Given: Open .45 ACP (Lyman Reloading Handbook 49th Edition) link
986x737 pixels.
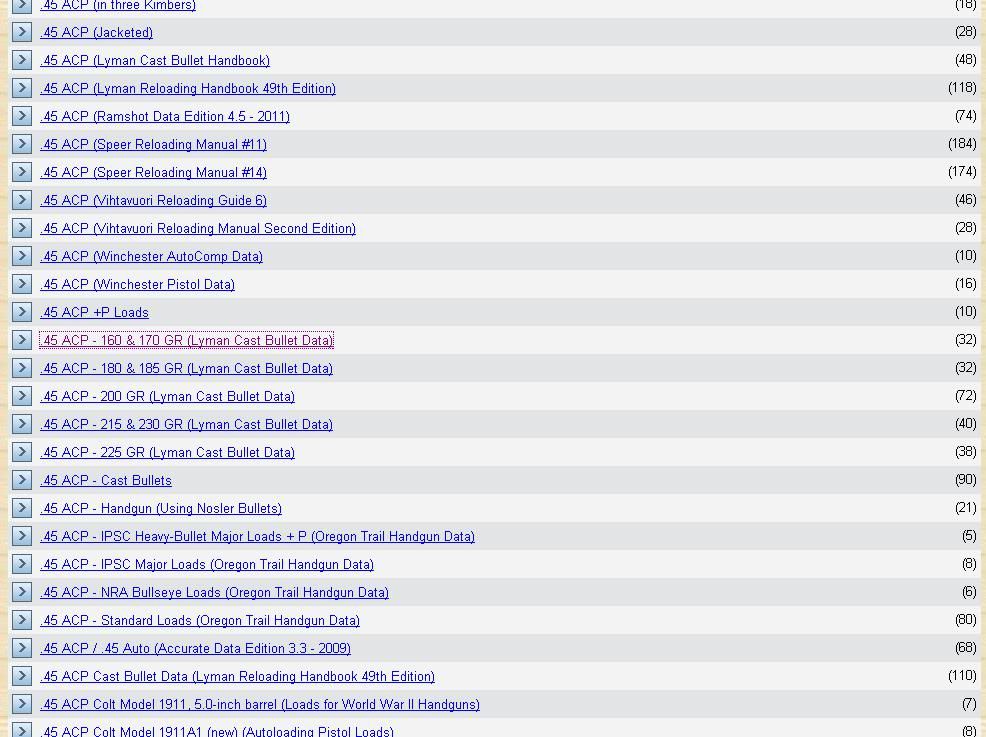Looking at the screenshot, I should pos(187,89).
